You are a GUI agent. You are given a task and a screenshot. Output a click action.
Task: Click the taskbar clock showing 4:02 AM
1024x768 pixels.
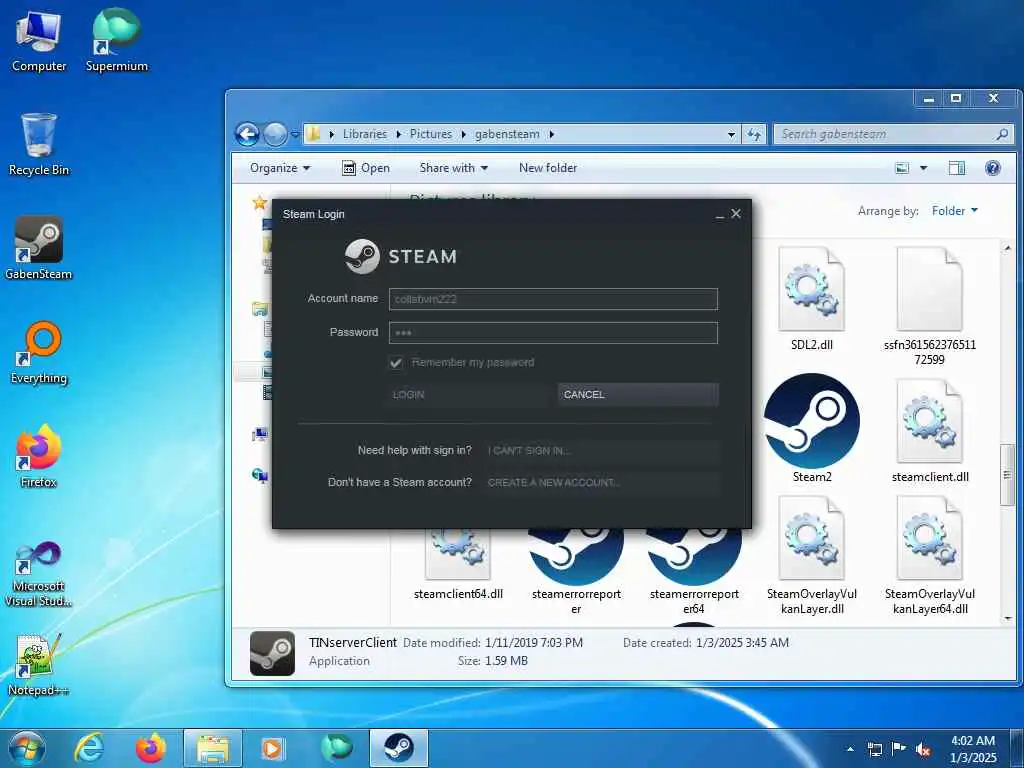[973, 749]
